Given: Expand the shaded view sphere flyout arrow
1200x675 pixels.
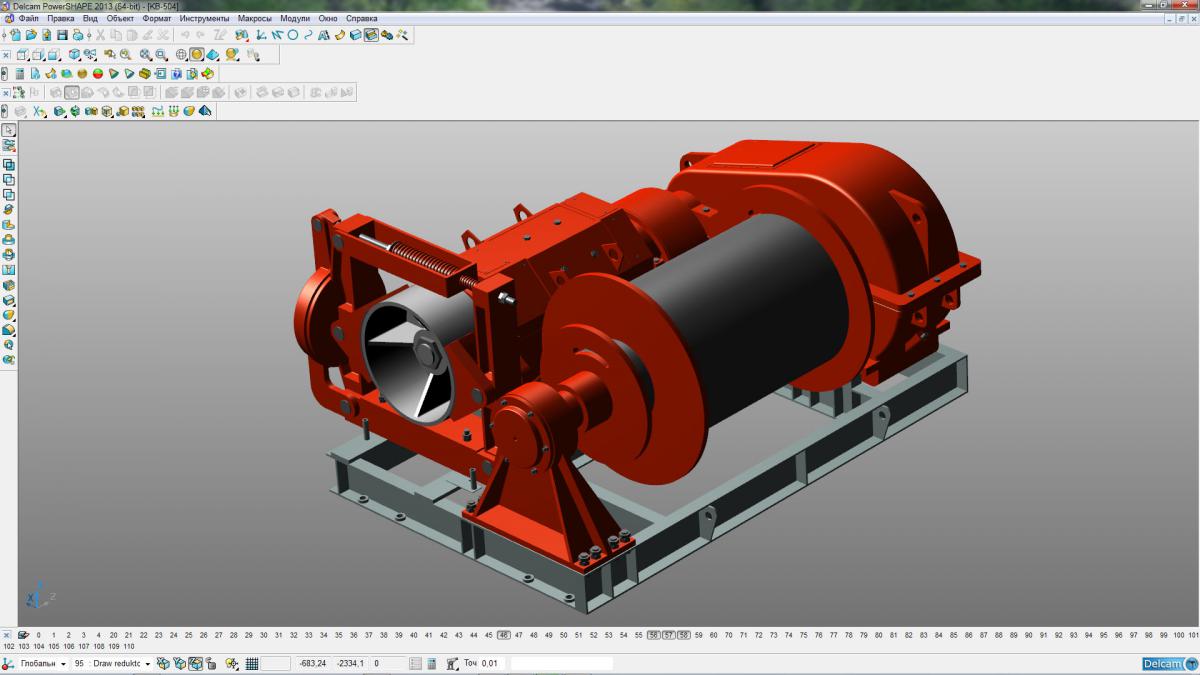Looking at the screenshot, I should point(204,61).
